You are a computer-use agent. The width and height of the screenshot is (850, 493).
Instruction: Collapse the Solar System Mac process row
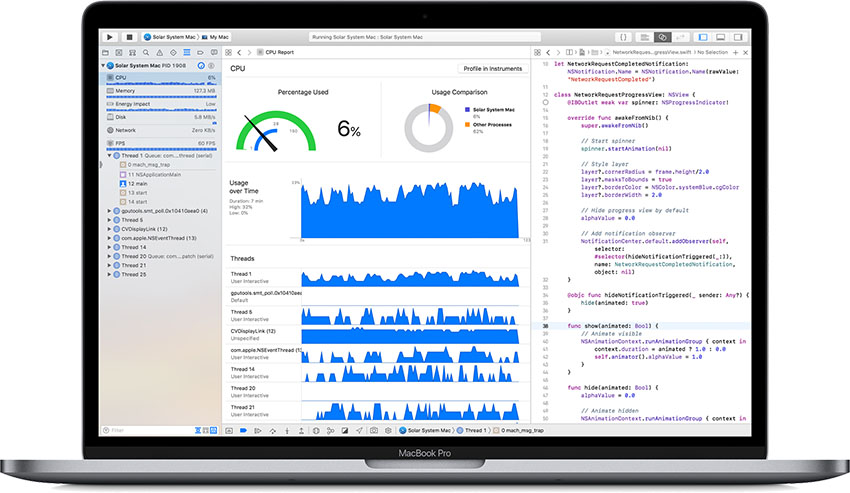(103, 66)
